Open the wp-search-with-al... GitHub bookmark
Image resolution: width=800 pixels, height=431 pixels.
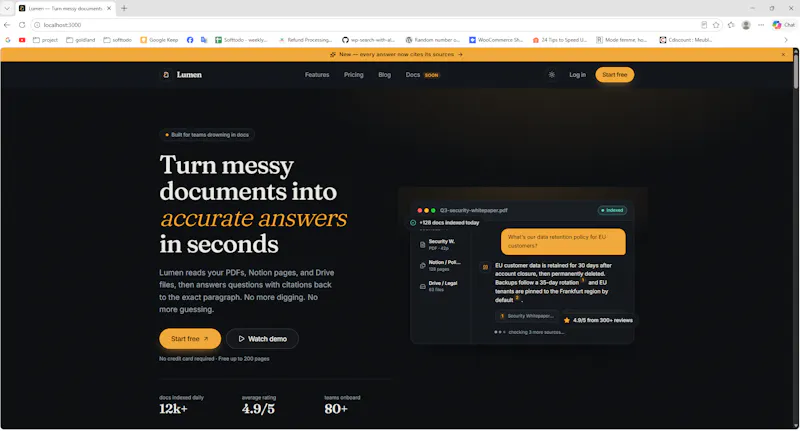pyautogui.click(x=368, y=40)
